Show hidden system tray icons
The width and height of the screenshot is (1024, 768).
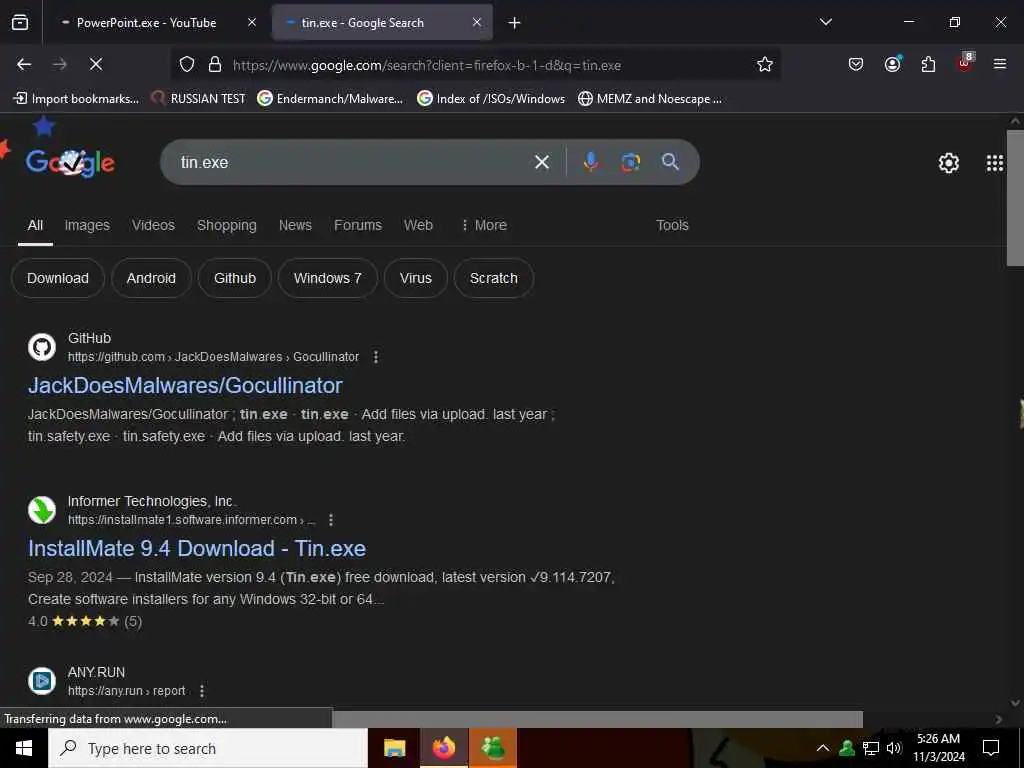(823, 748)
